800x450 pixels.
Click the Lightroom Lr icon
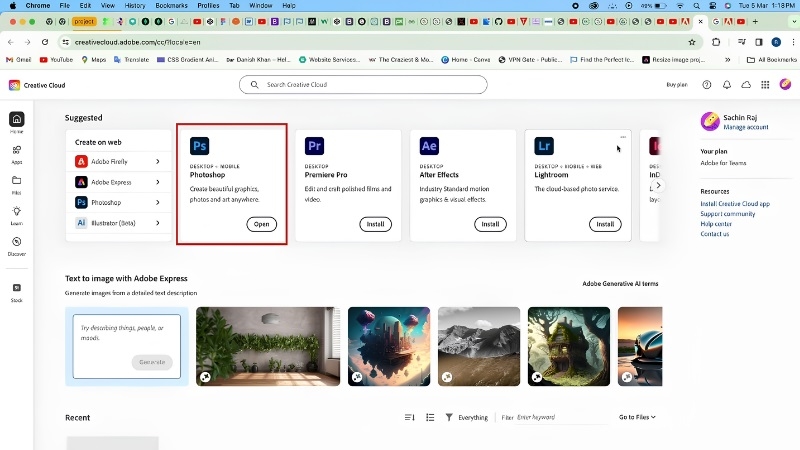[544, 146]
